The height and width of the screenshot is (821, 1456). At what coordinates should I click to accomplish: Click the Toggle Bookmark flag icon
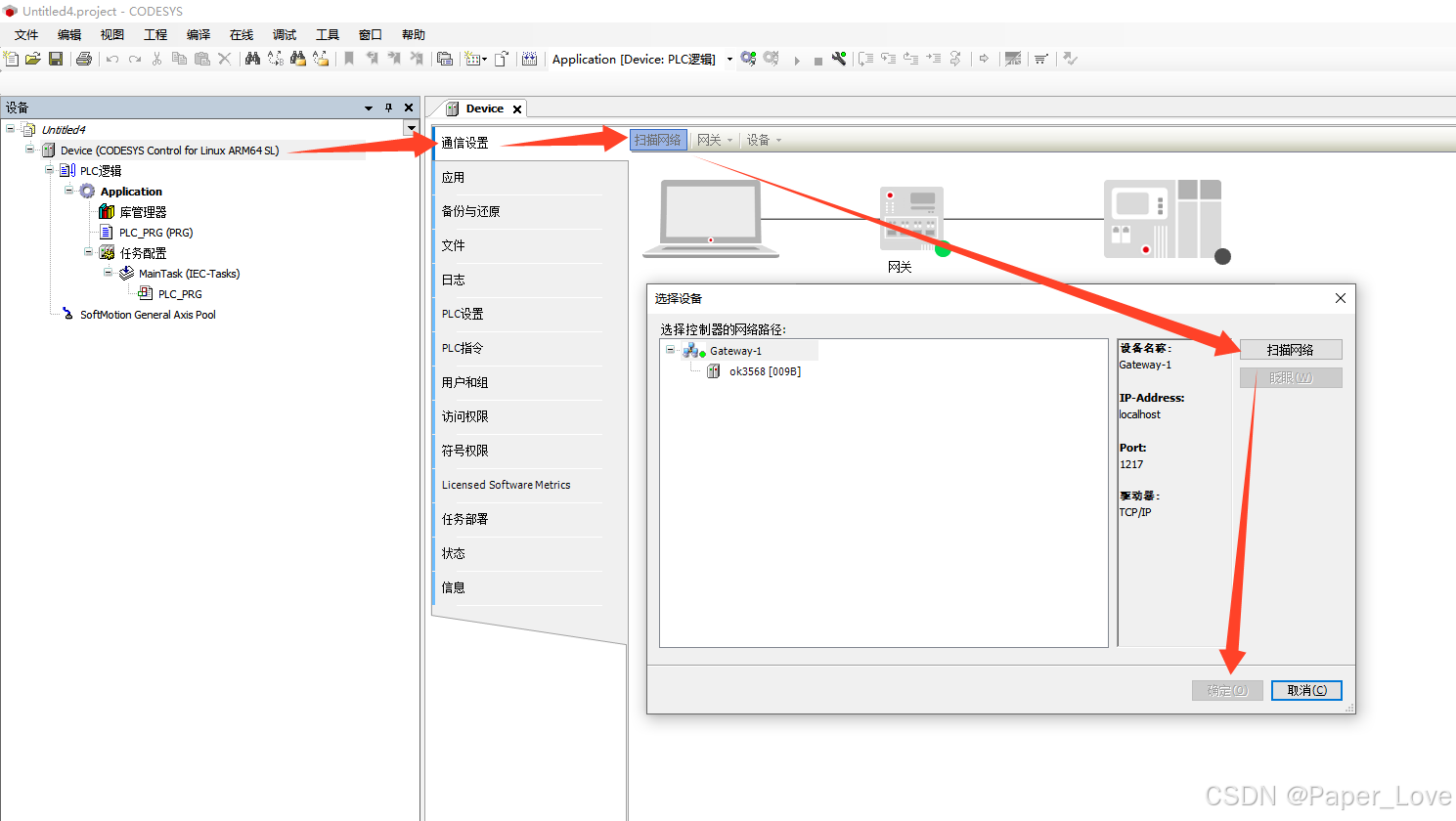[x=349, y=59]
